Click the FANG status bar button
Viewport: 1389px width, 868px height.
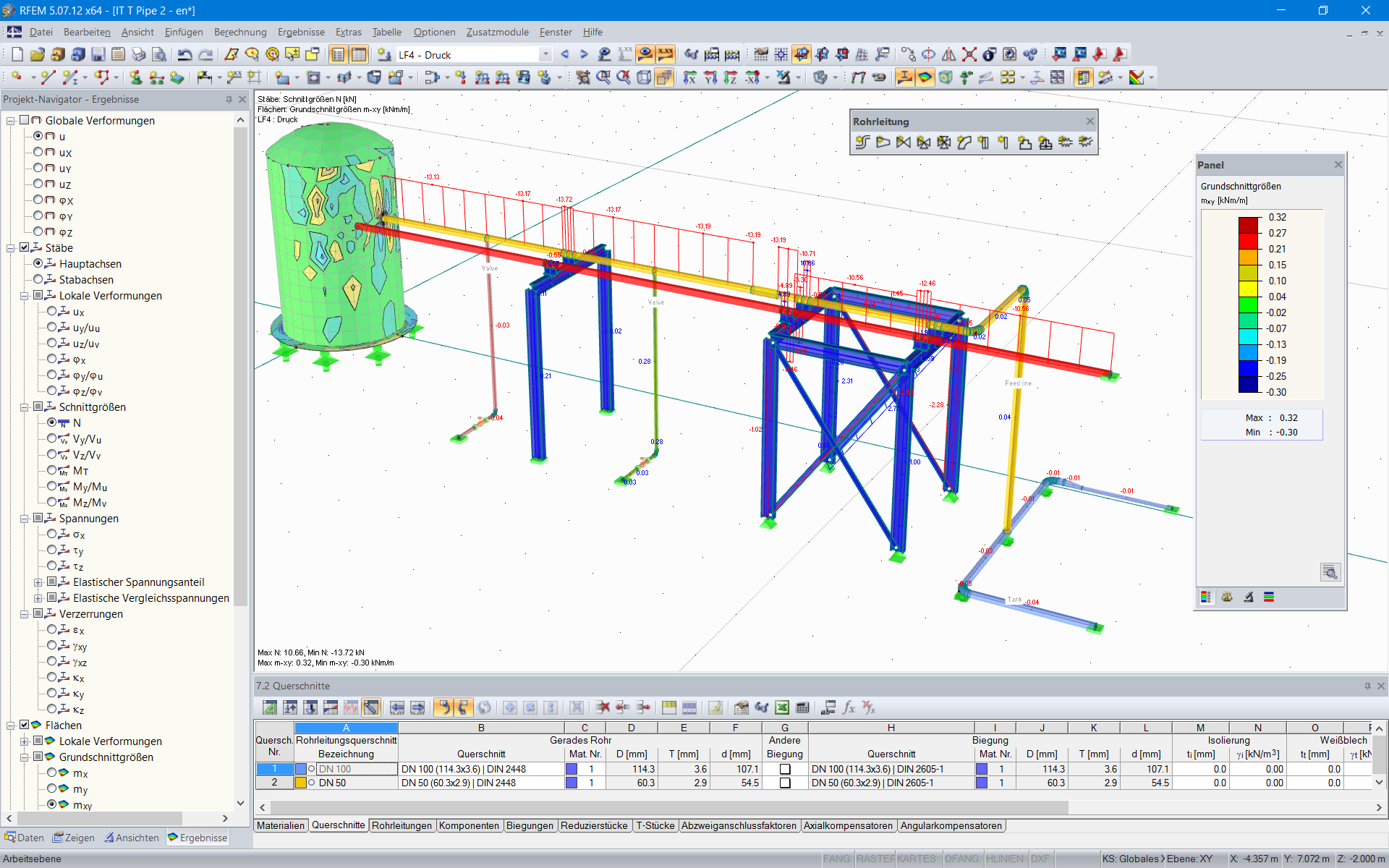point(836,859)
